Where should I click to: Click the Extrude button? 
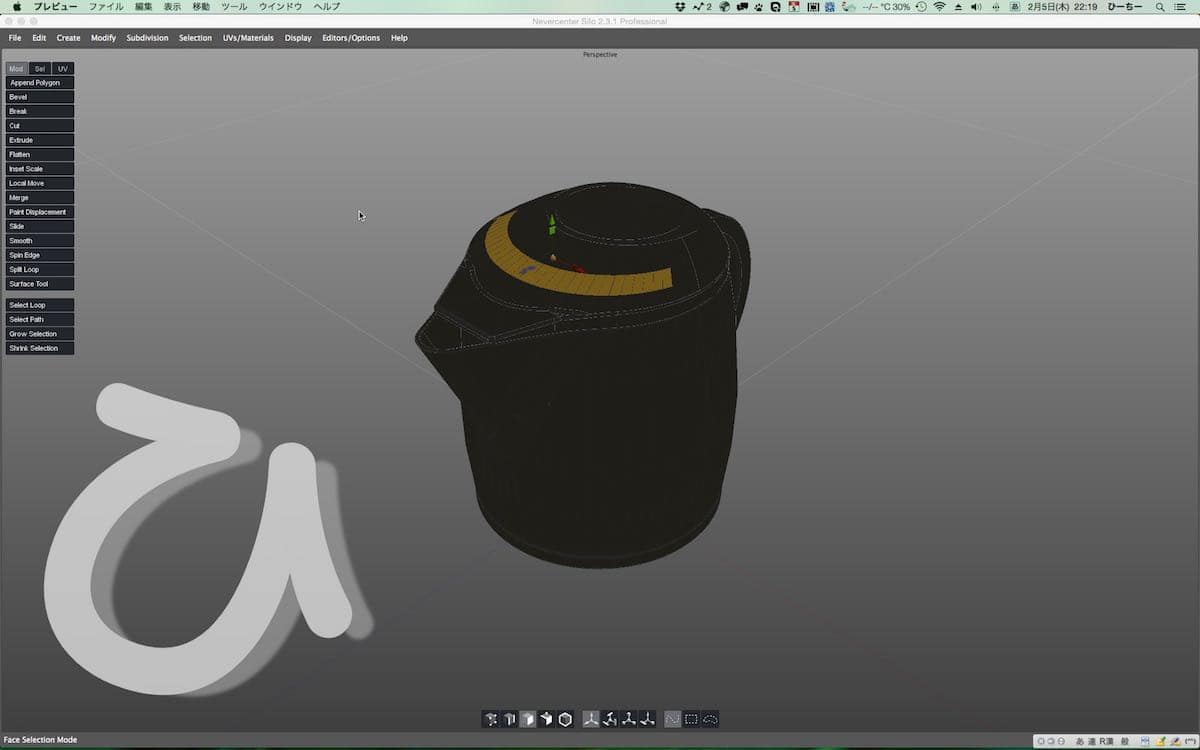(39, 140)
